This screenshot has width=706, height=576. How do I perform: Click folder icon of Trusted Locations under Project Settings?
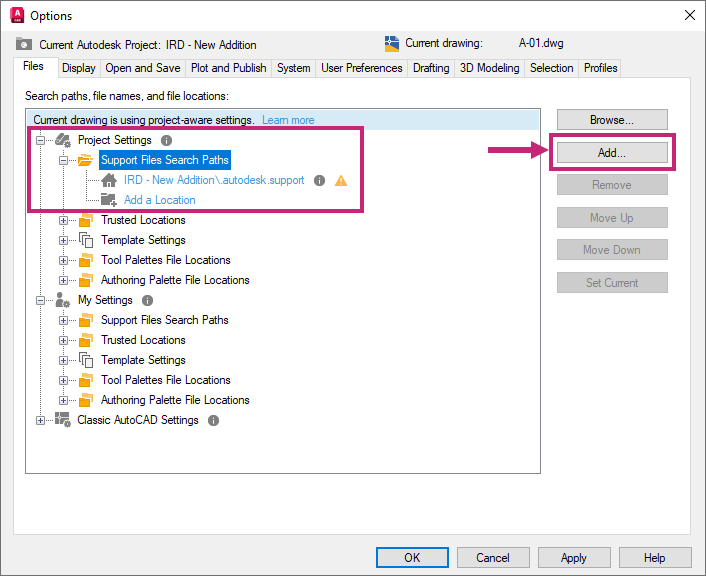coord(86,220)
